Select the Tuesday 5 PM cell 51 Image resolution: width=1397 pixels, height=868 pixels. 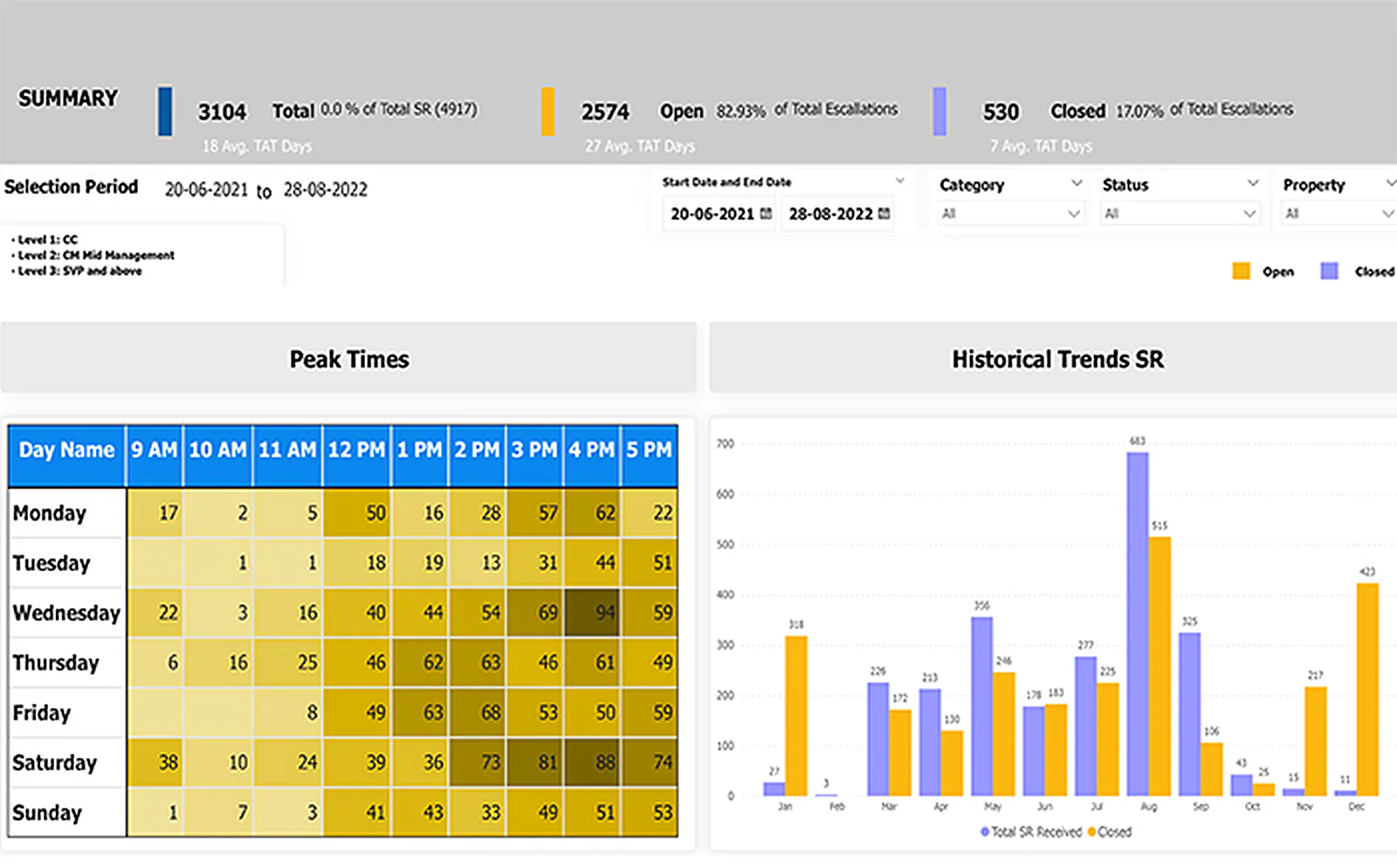[650, 562]
